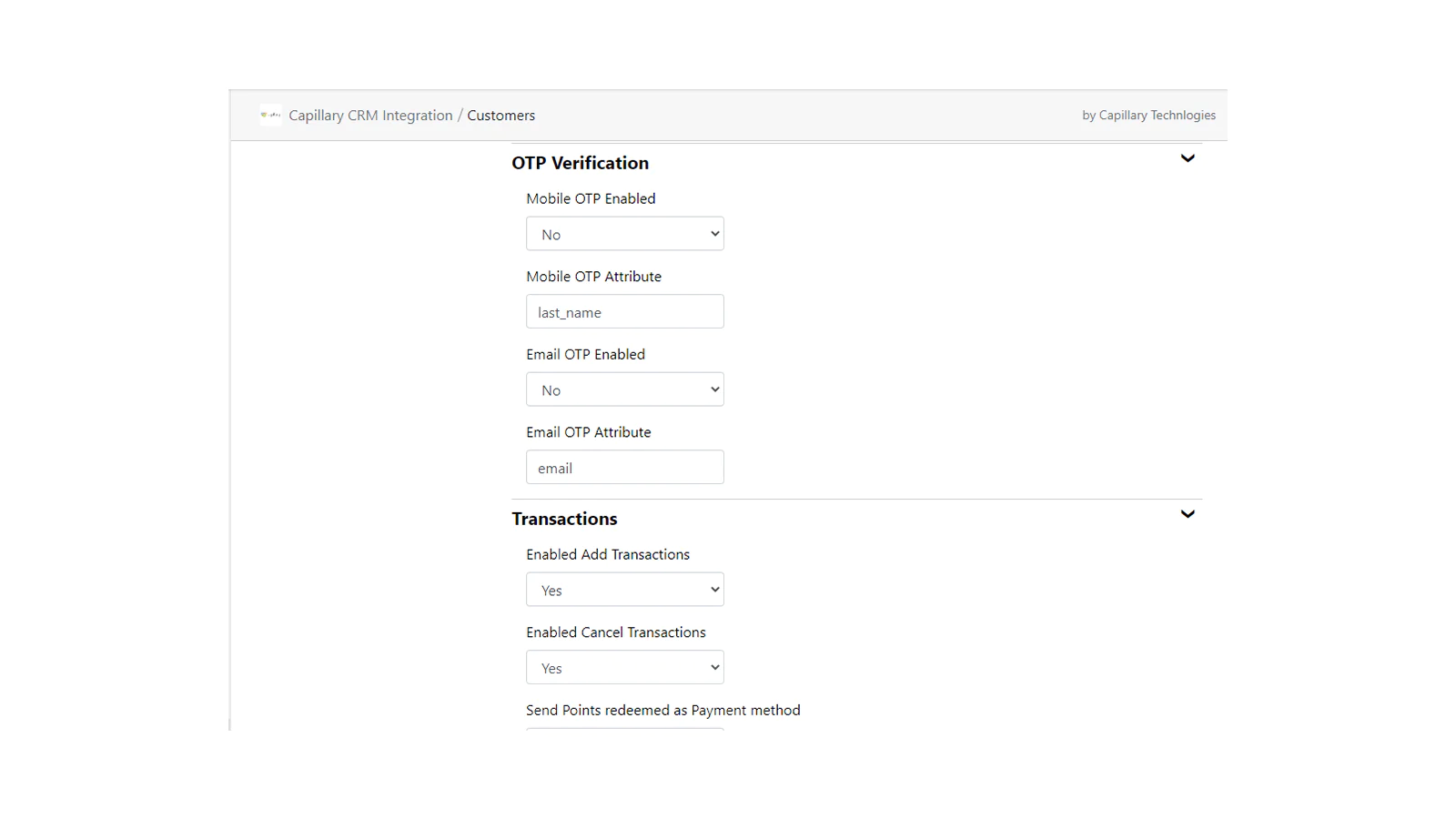The image size is (1456, 819).
Task: Open the Enabled Cancel Transactions dropdown
Action: point(625,667)
